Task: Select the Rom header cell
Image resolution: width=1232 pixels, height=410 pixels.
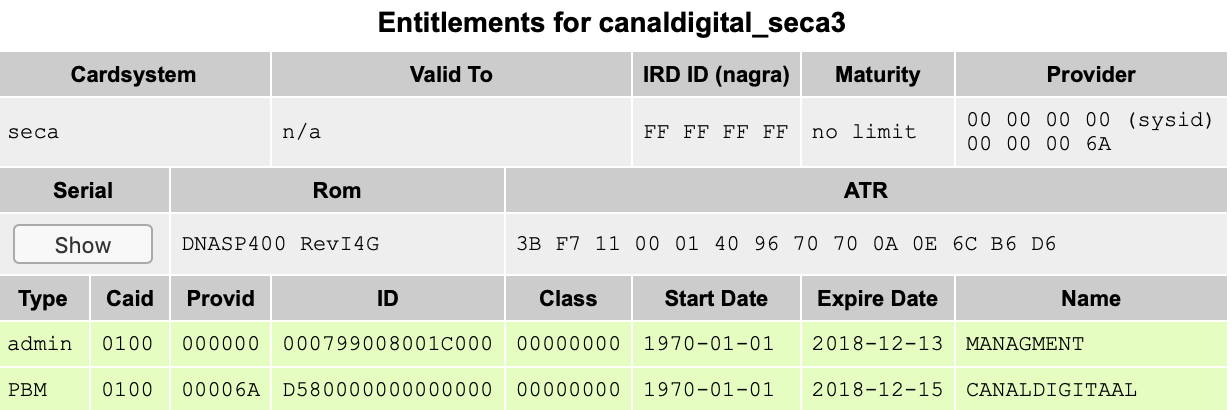Action: 337,190
